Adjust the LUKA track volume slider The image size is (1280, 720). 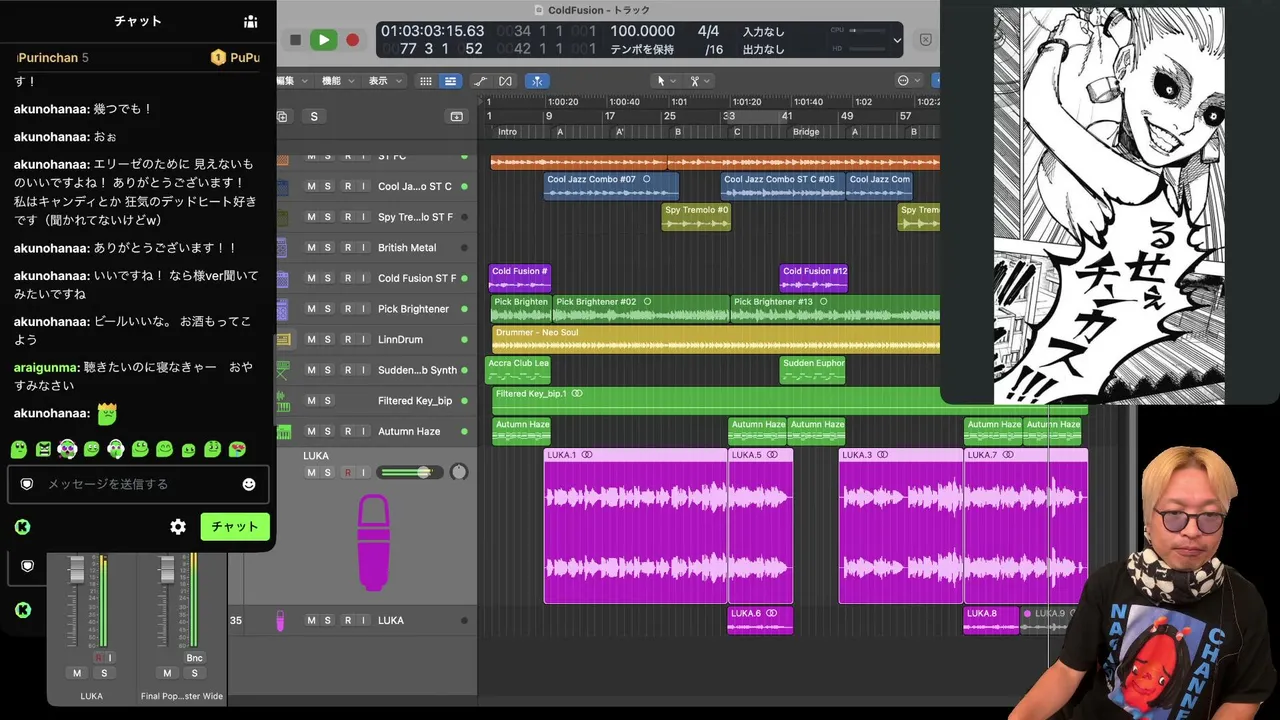tap(411, 472)
